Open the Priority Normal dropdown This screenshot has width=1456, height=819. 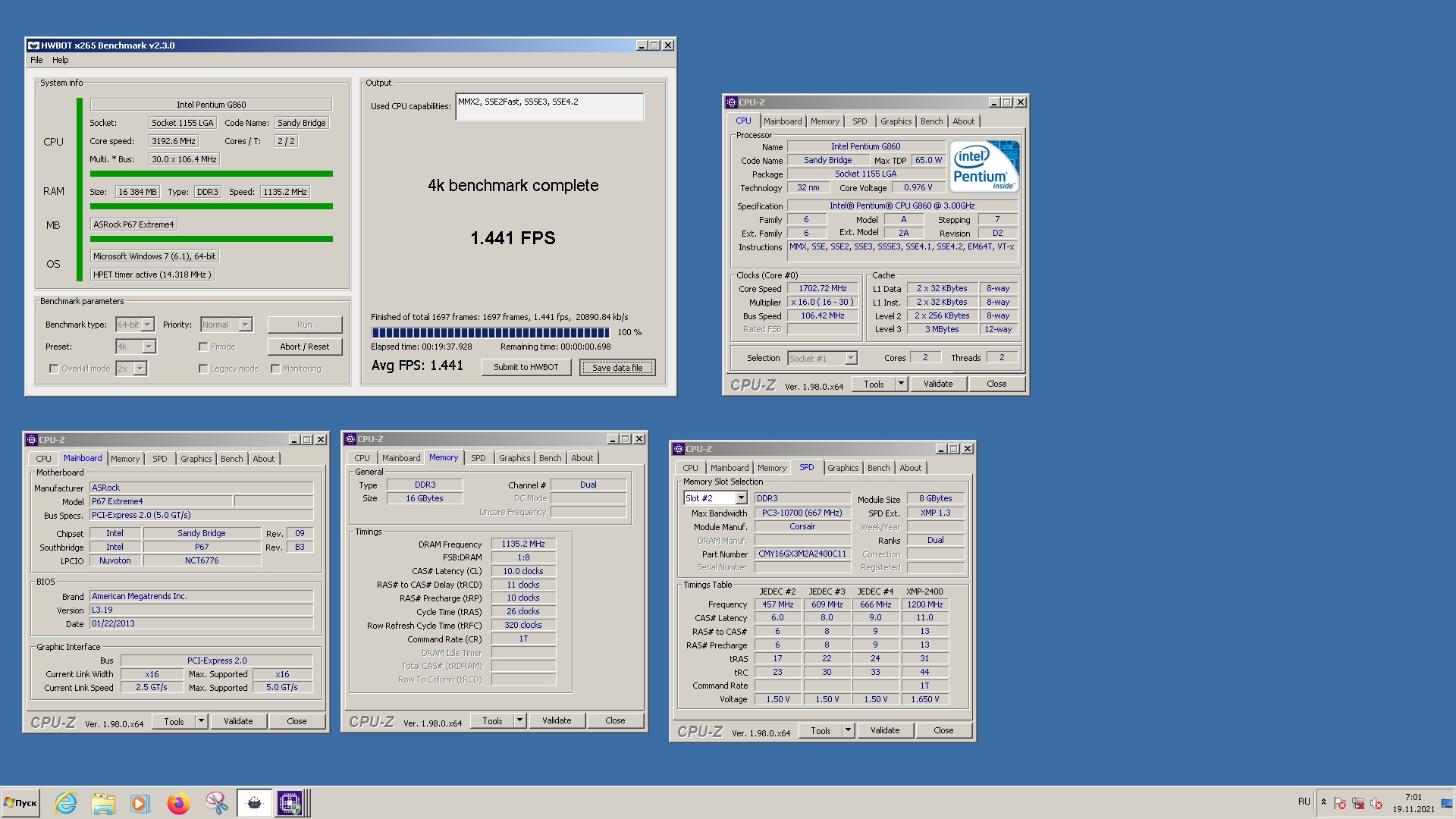(x=245, y=325)
